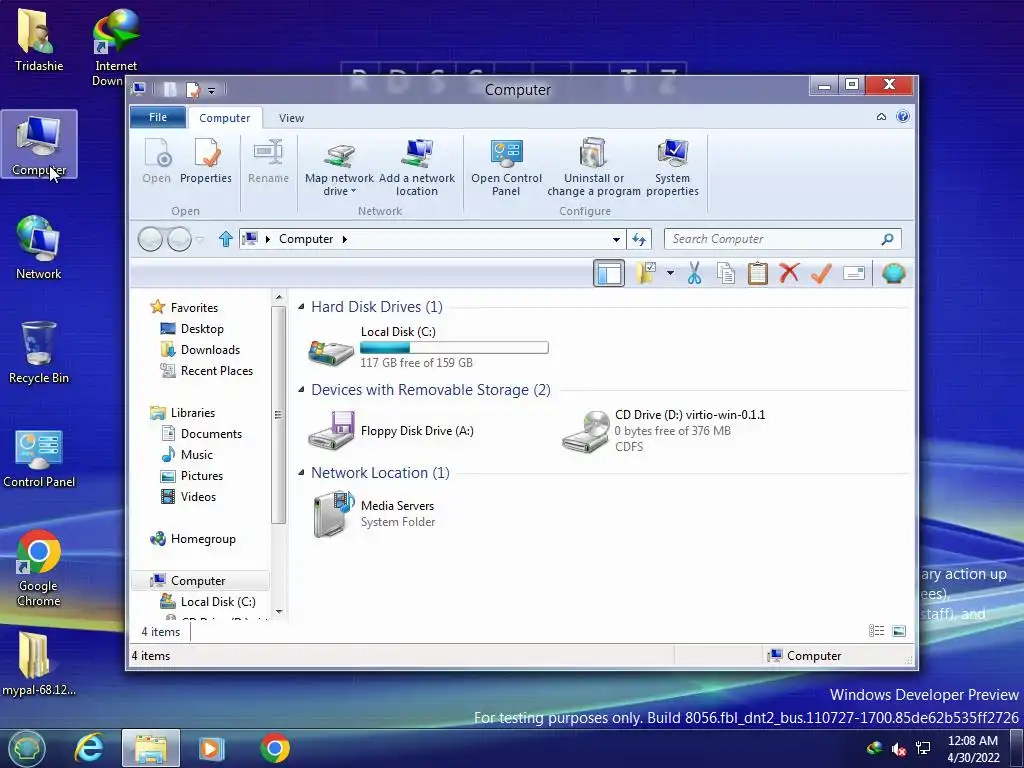Click navigation pane scrollbar down arrow
1024x768 pixels.
[279, 611]
